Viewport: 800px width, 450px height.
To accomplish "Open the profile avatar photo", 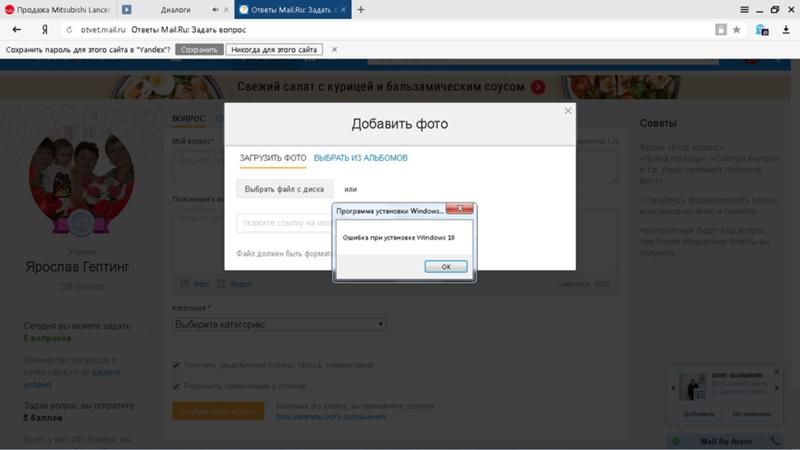I will (81, 180).
